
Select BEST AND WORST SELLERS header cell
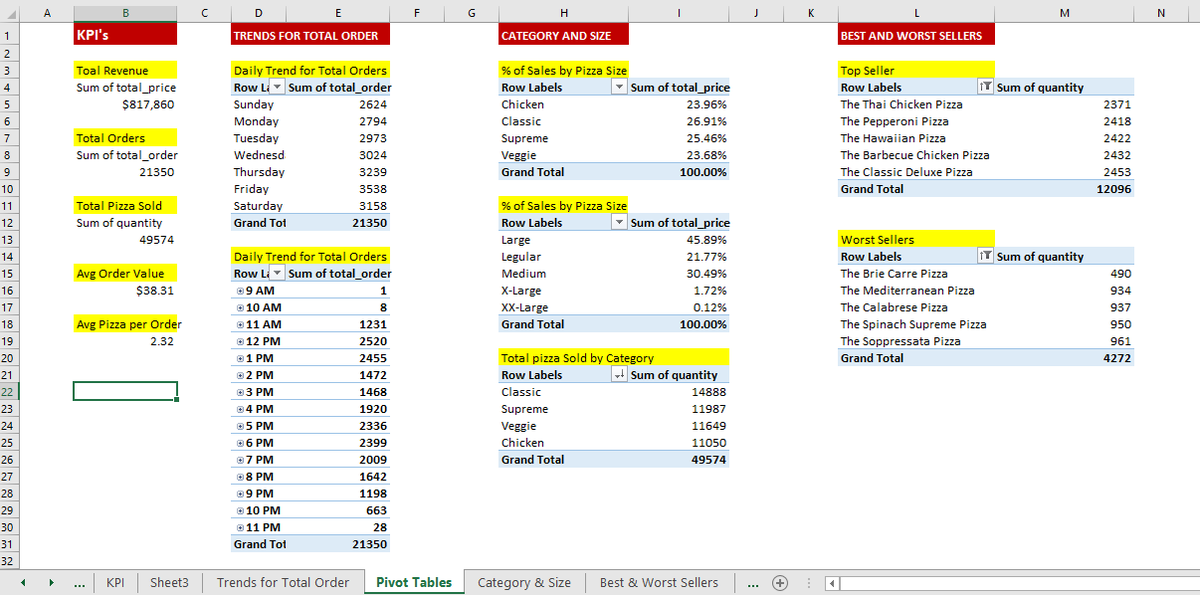tap(916, 35)
